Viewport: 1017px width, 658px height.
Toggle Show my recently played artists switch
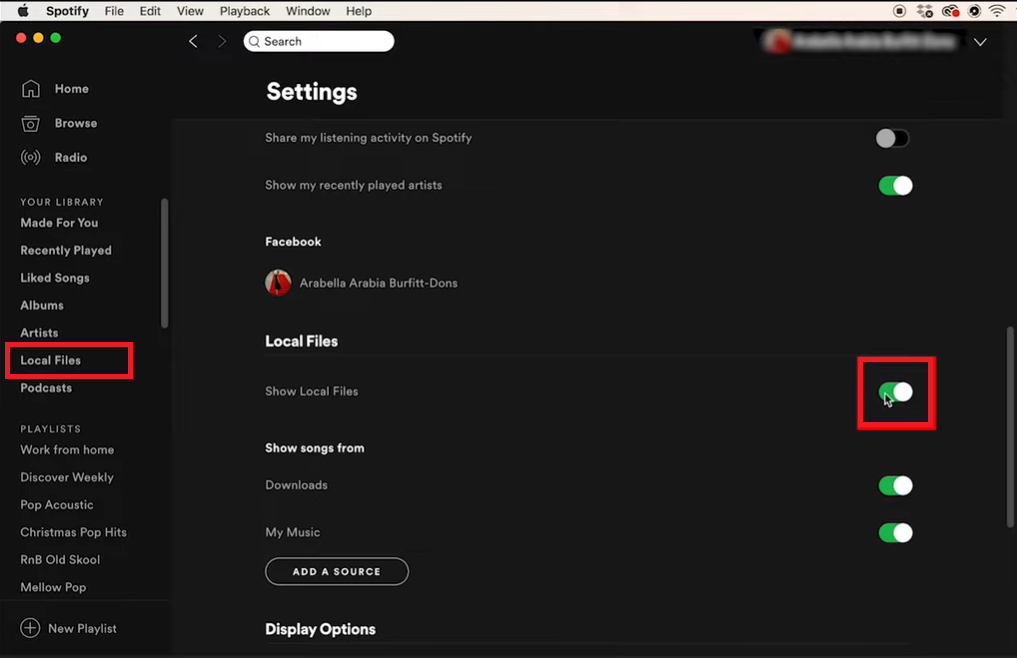pyautogui.click(x=895, y=186)
